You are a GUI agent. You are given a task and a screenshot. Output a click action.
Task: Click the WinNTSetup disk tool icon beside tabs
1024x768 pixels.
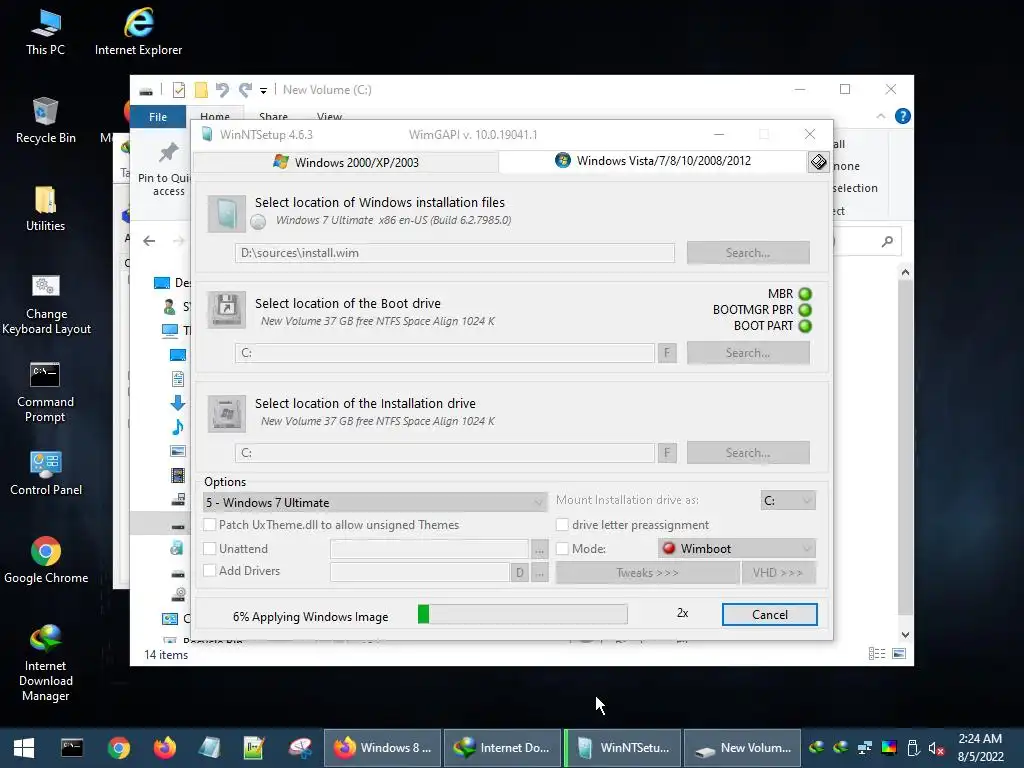coord(818,161)
